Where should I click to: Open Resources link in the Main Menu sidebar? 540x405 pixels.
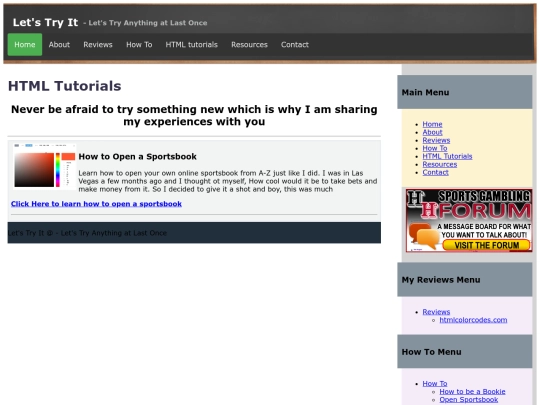tap(440, 164)
